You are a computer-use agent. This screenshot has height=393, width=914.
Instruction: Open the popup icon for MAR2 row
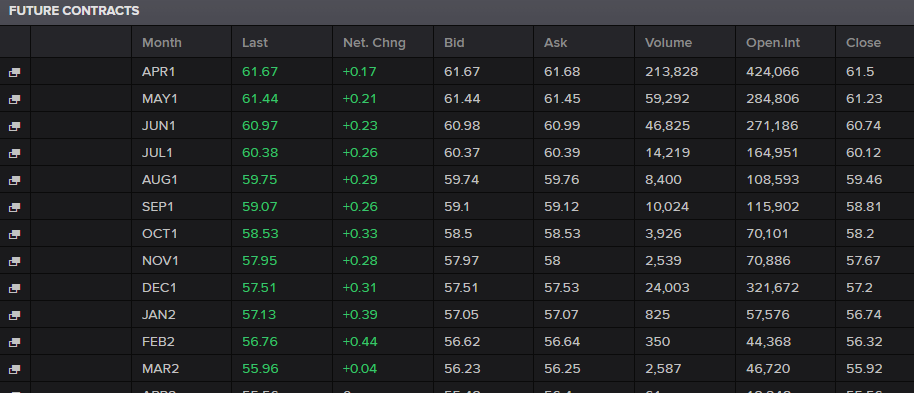[15, 369]
